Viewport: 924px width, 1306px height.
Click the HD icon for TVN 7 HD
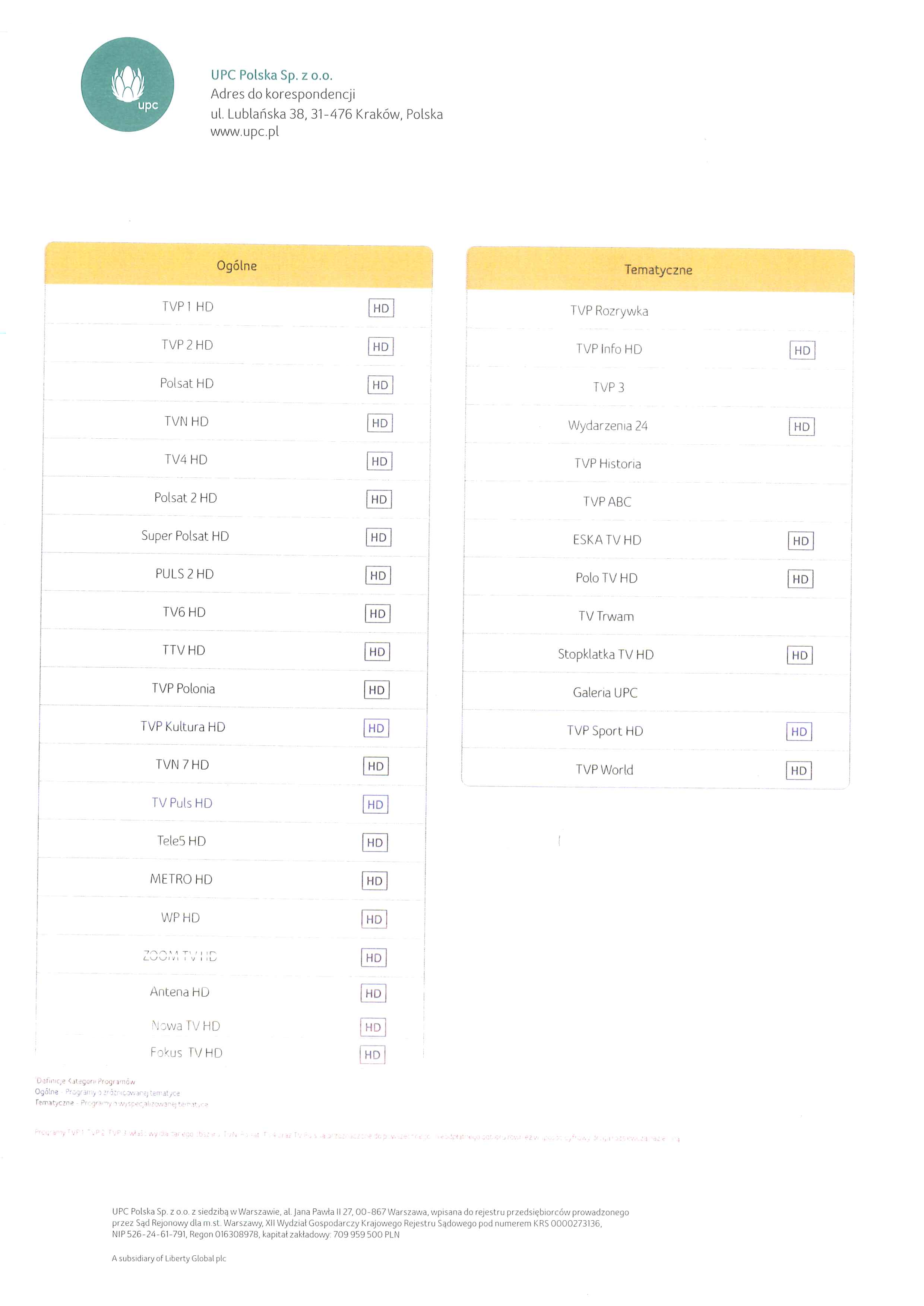[376, 767]
